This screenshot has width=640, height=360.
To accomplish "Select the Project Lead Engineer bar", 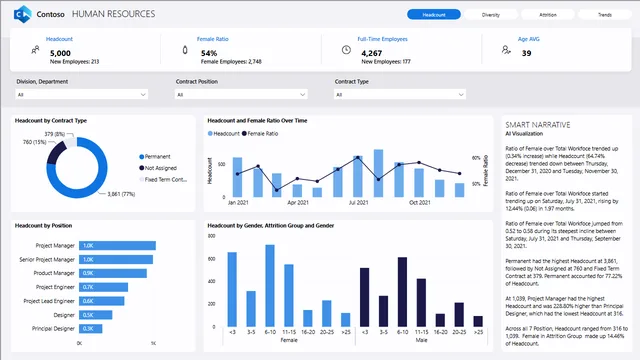I will (x=102, y=301).
